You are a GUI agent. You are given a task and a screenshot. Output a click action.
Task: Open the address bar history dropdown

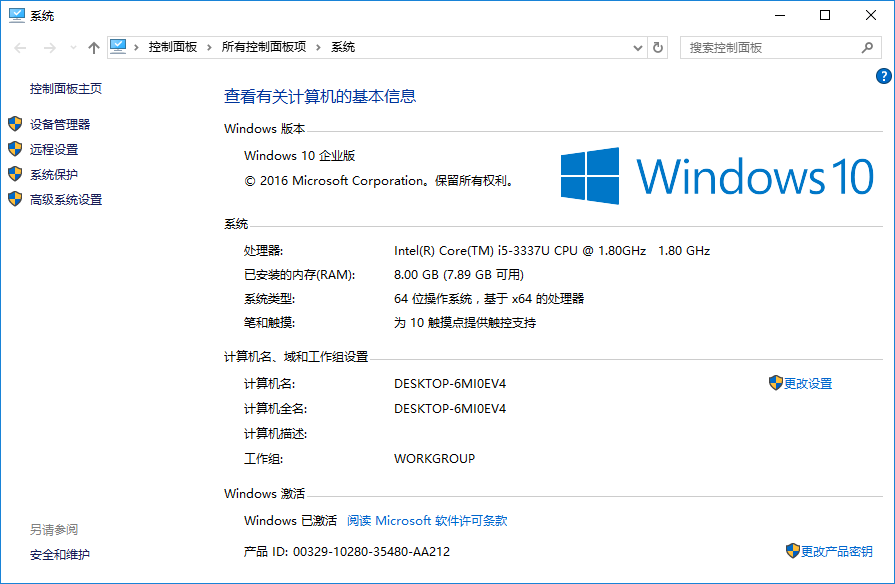point(638,48)
